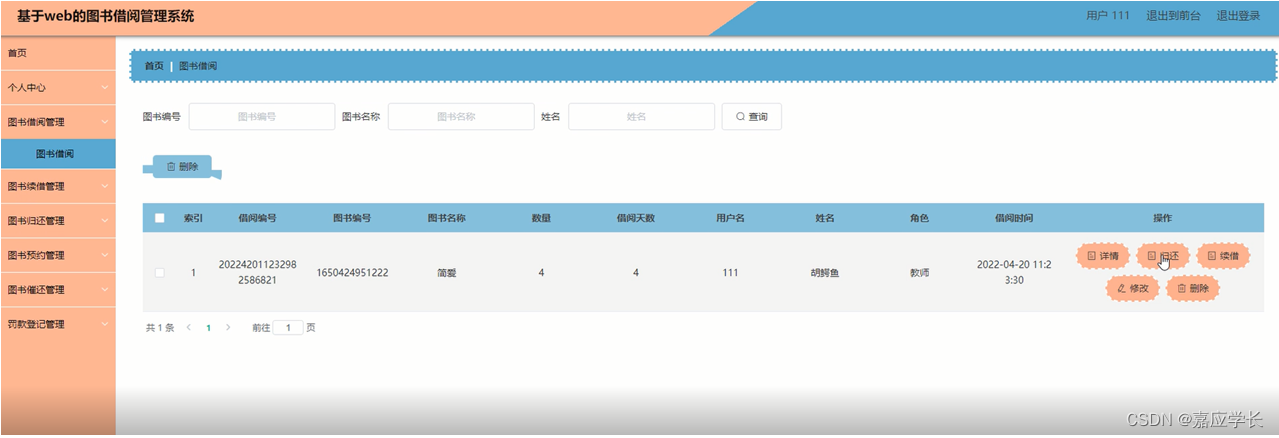Open 图书归还管理 in the sidebar
Image resolution: width=1279 pixels, height=438 pixels.
point(58,221)
